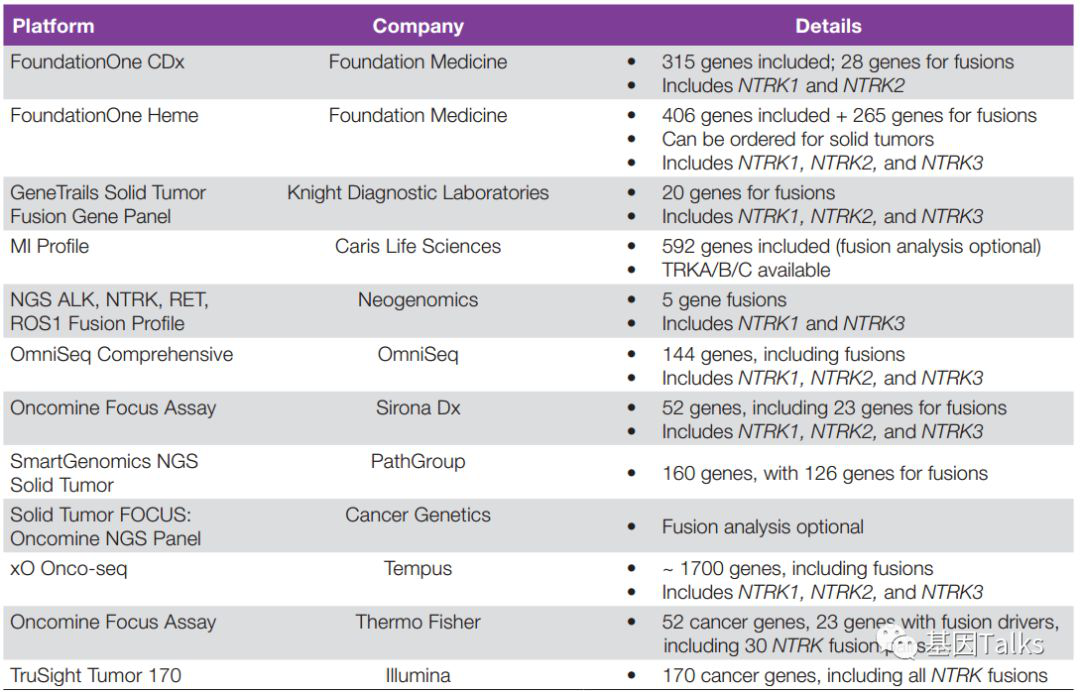The width and height of the screenshot is (1080, 692).
Task: Select the OmniSeq Comprehensive platform cell
Action: pos(121,354)
